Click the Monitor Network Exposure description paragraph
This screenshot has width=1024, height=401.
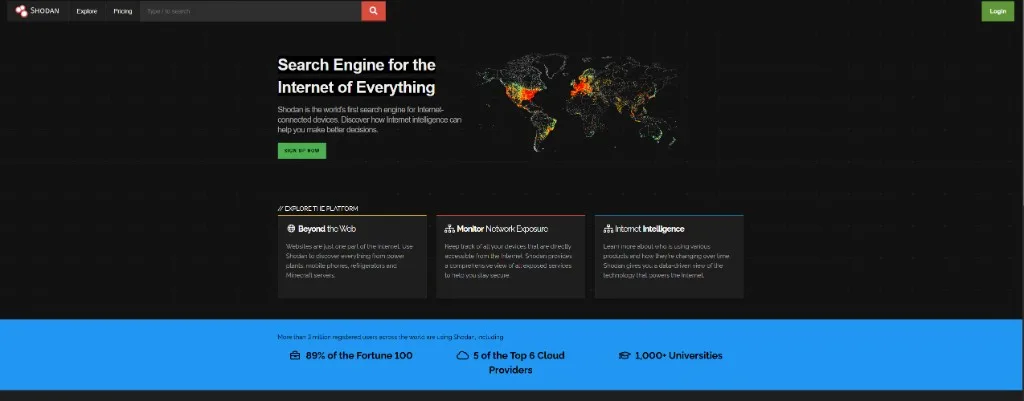point(508,261)
